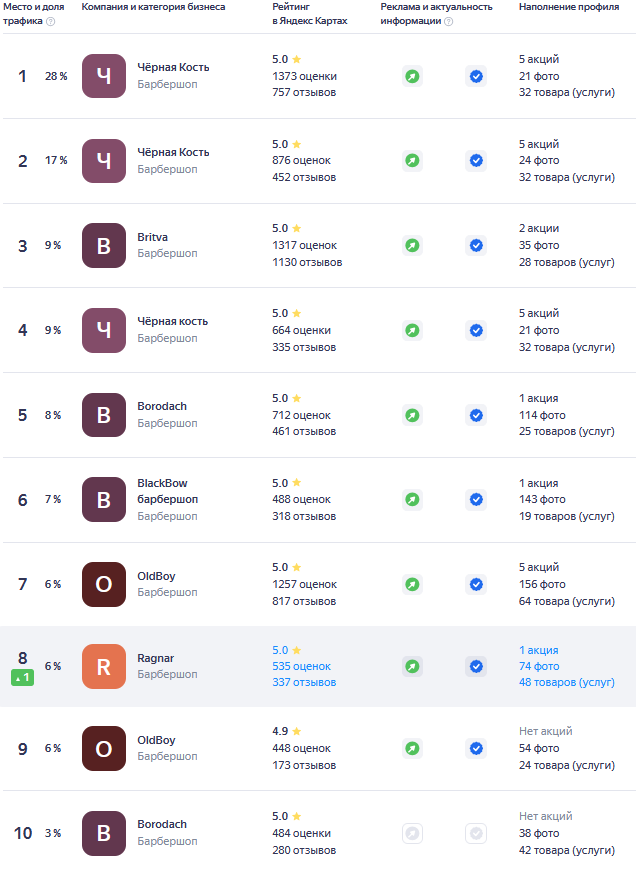
Task: Click the orange Ragnar logo thumbnail
Action: [104, 666]
